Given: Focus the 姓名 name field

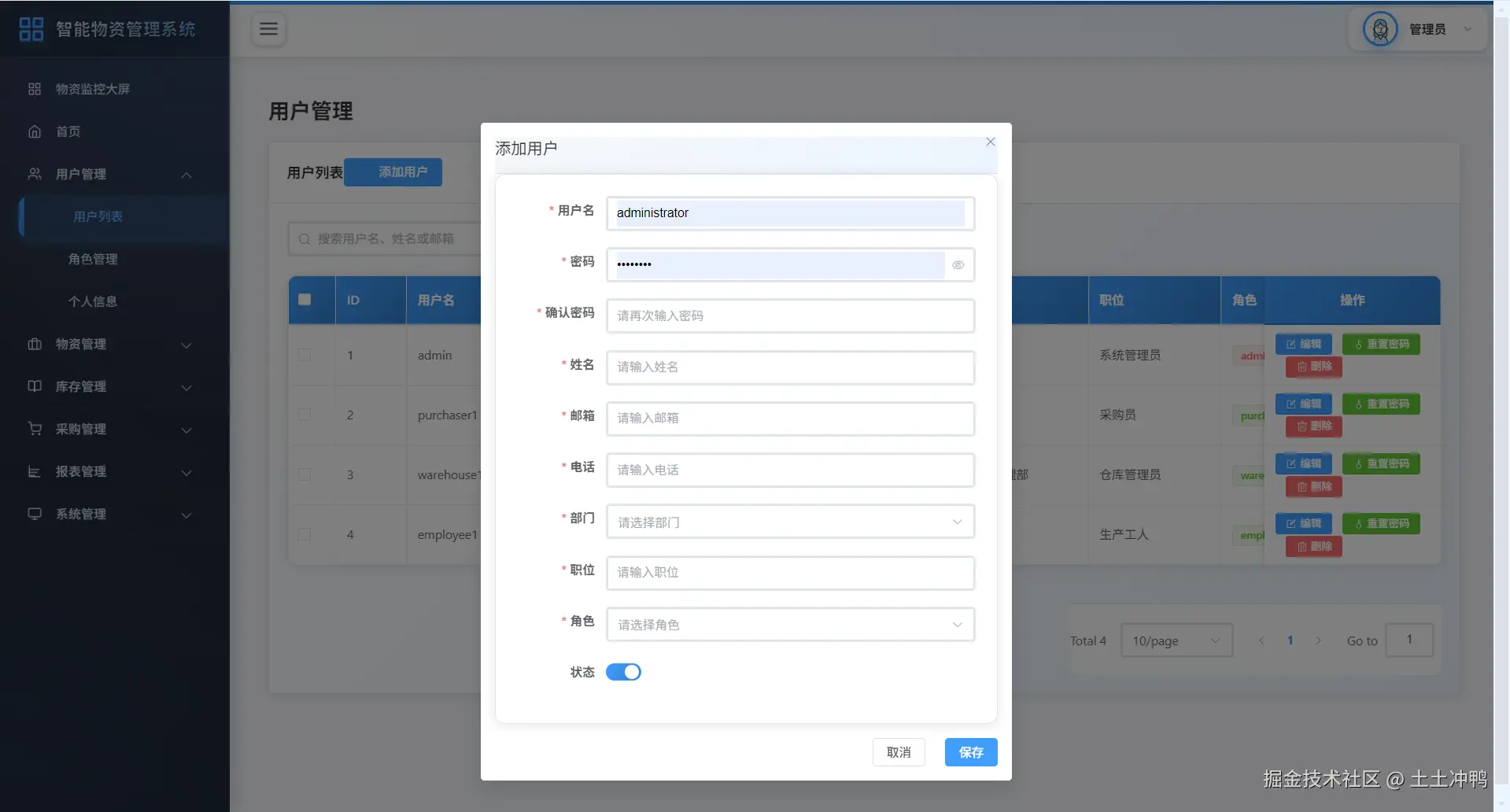Looking at the screenshot, I should pos(791,367).
